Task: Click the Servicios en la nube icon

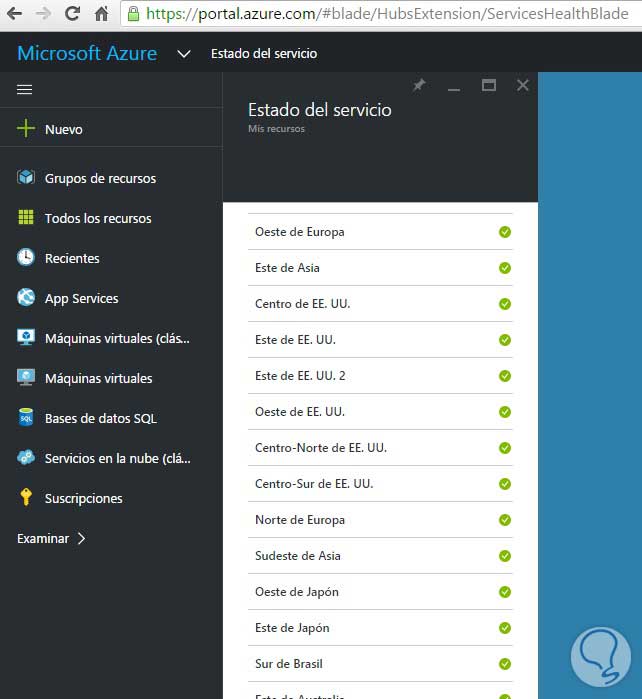Action: click(x=26, y=458)
